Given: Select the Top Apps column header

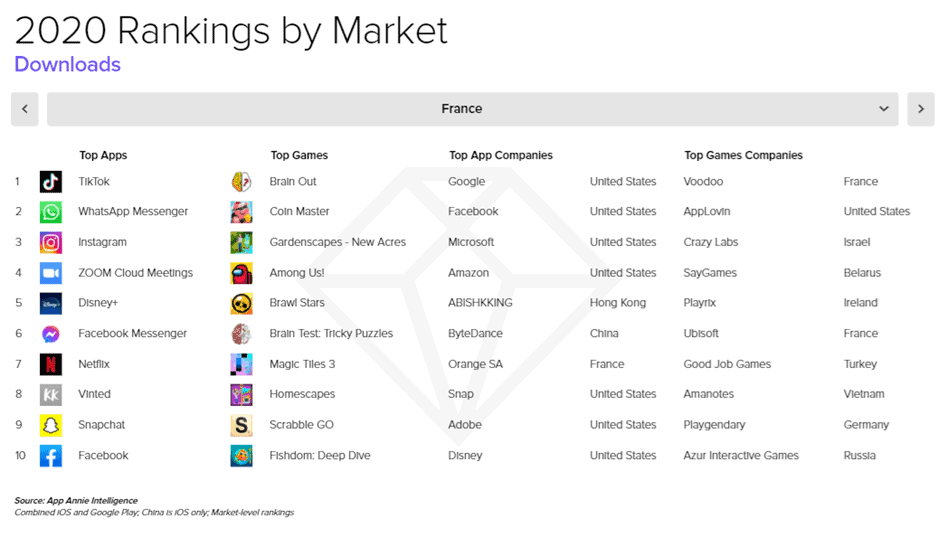Looking at the screenshot, I should (x=103, y=155).
